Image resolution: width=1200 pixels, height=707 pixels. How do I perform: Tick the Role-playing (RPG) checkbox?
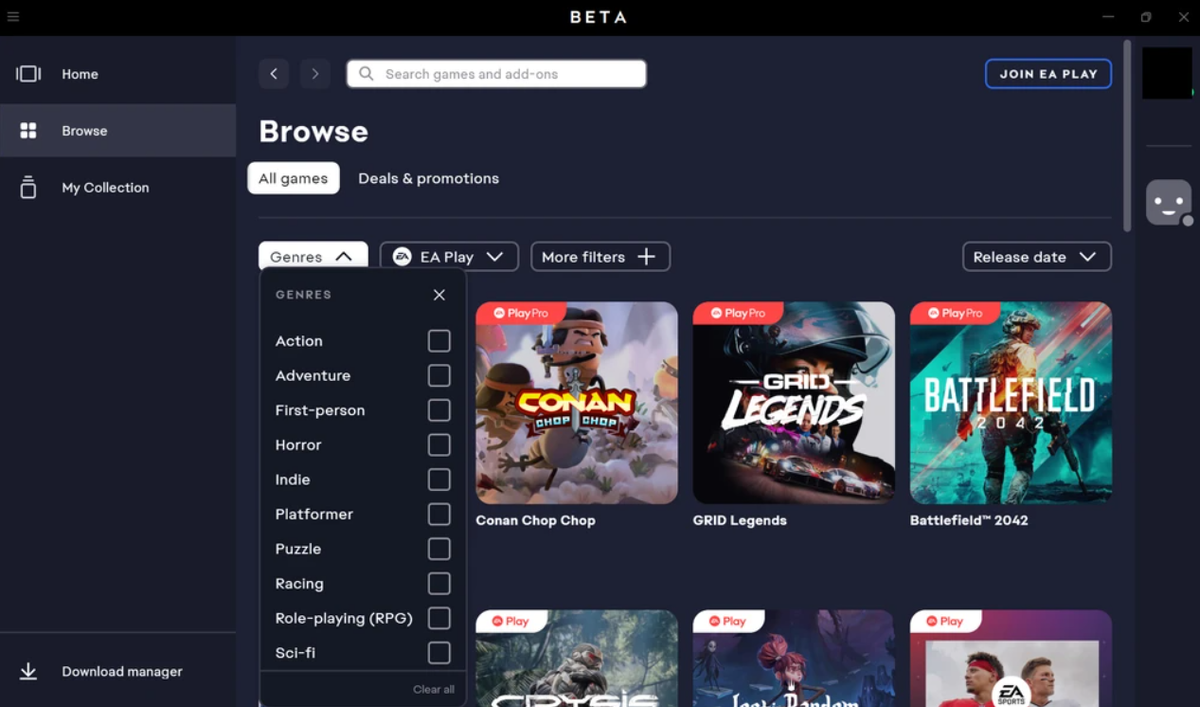pyautogui.click(x=439, y=618)
